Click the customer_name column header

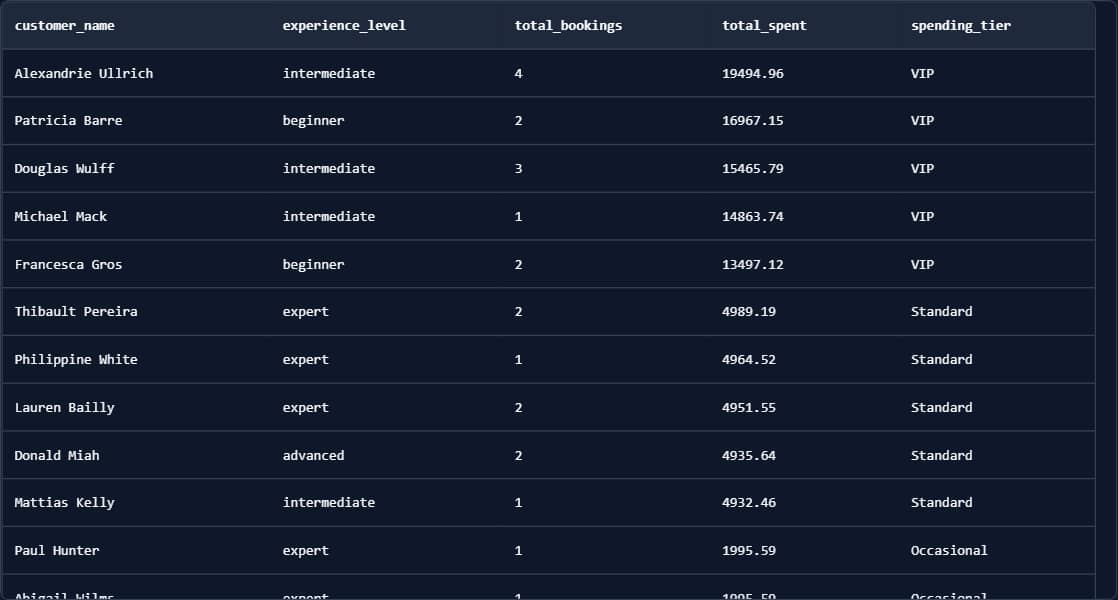pyautogui.click(x=65, y=26)
